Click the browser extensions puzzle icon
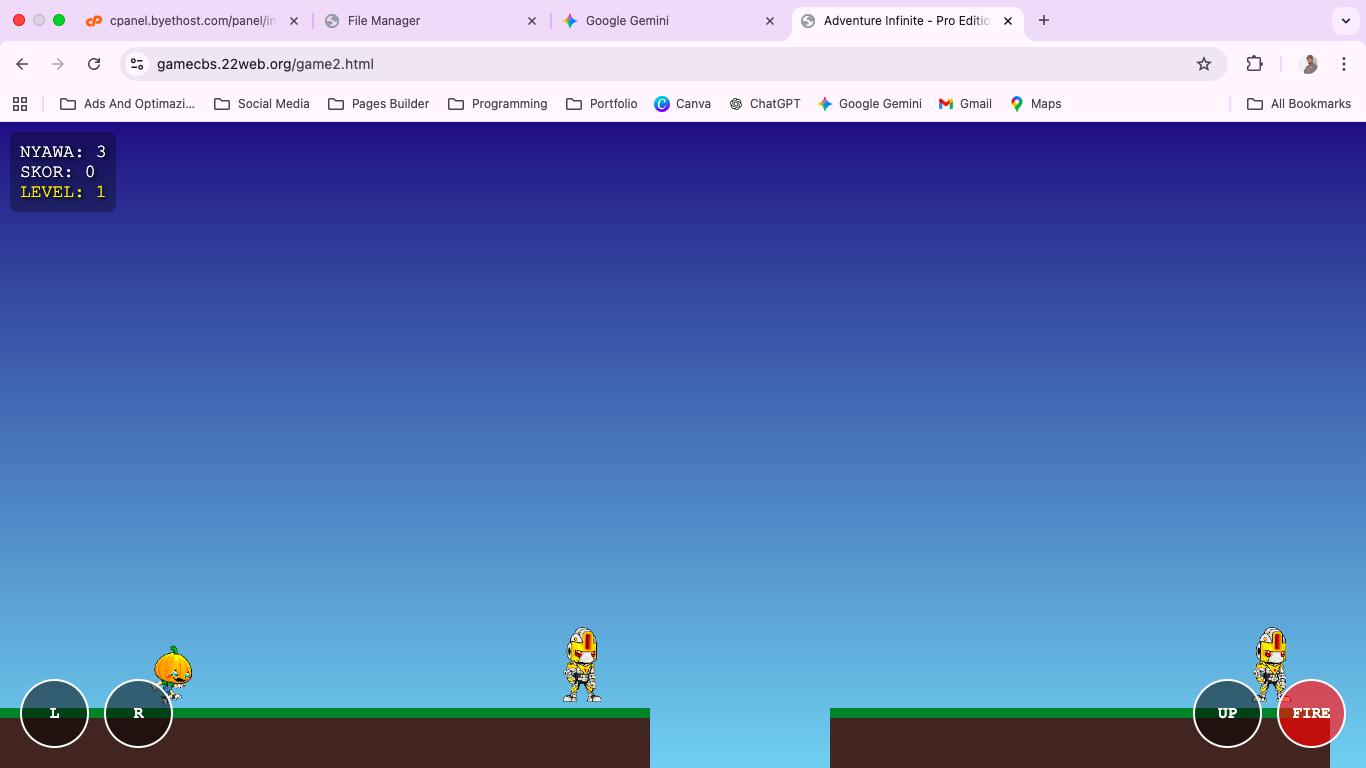This screenshot has width=1366, height=768. 1254,63
